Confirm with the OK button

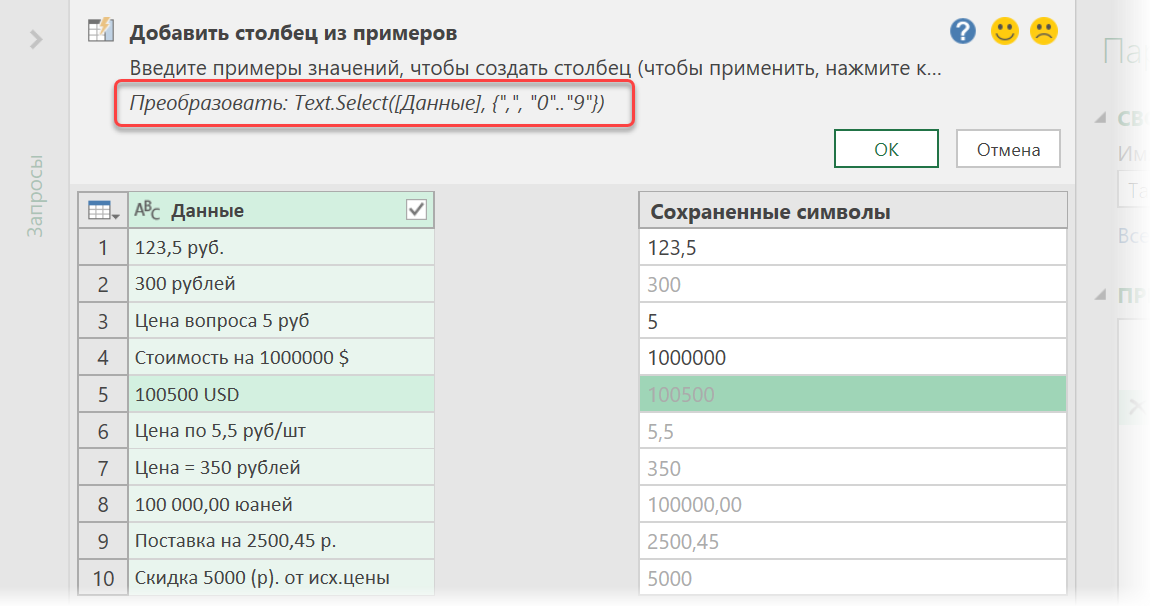click(x=886, y=149)
